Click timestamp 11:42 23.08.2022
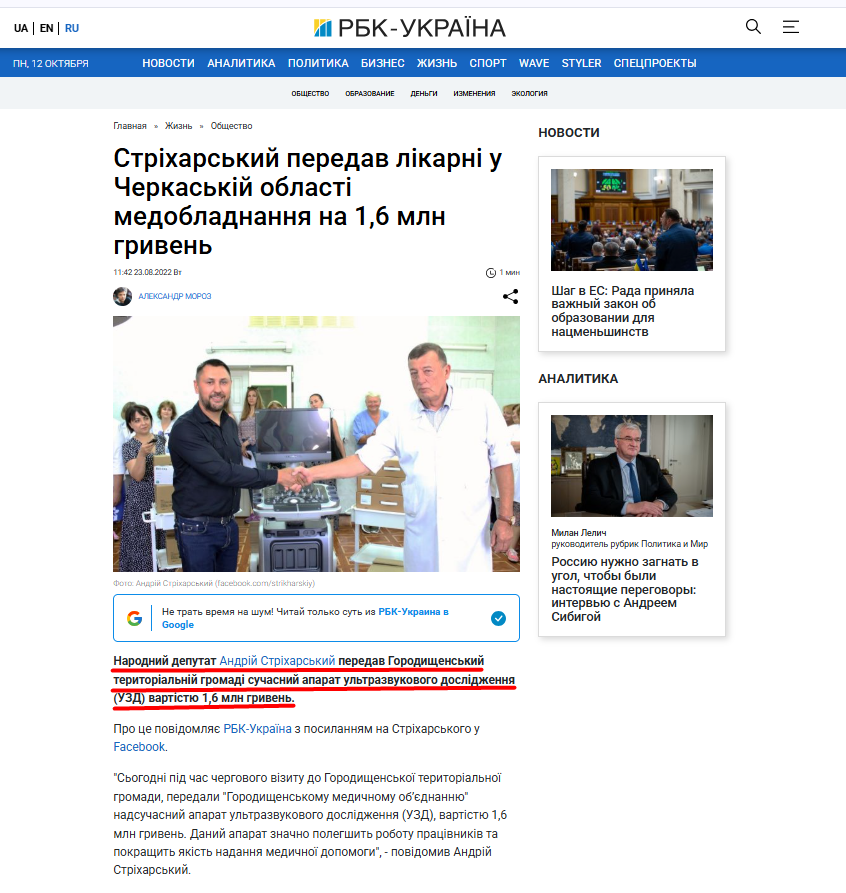 (x=147, y=272)
